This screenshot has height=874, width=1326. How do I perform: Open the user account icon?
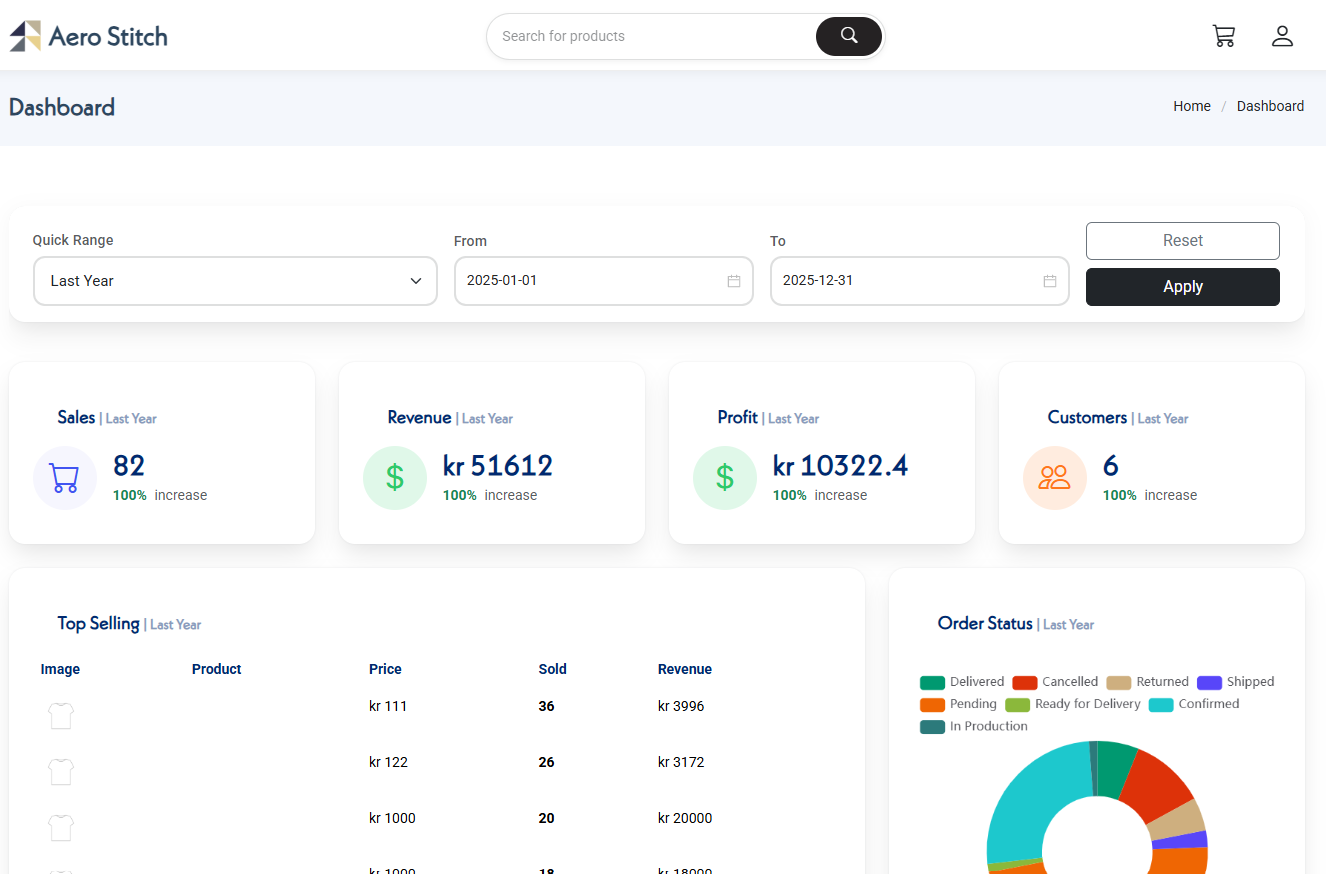(x=1282, y=36)
